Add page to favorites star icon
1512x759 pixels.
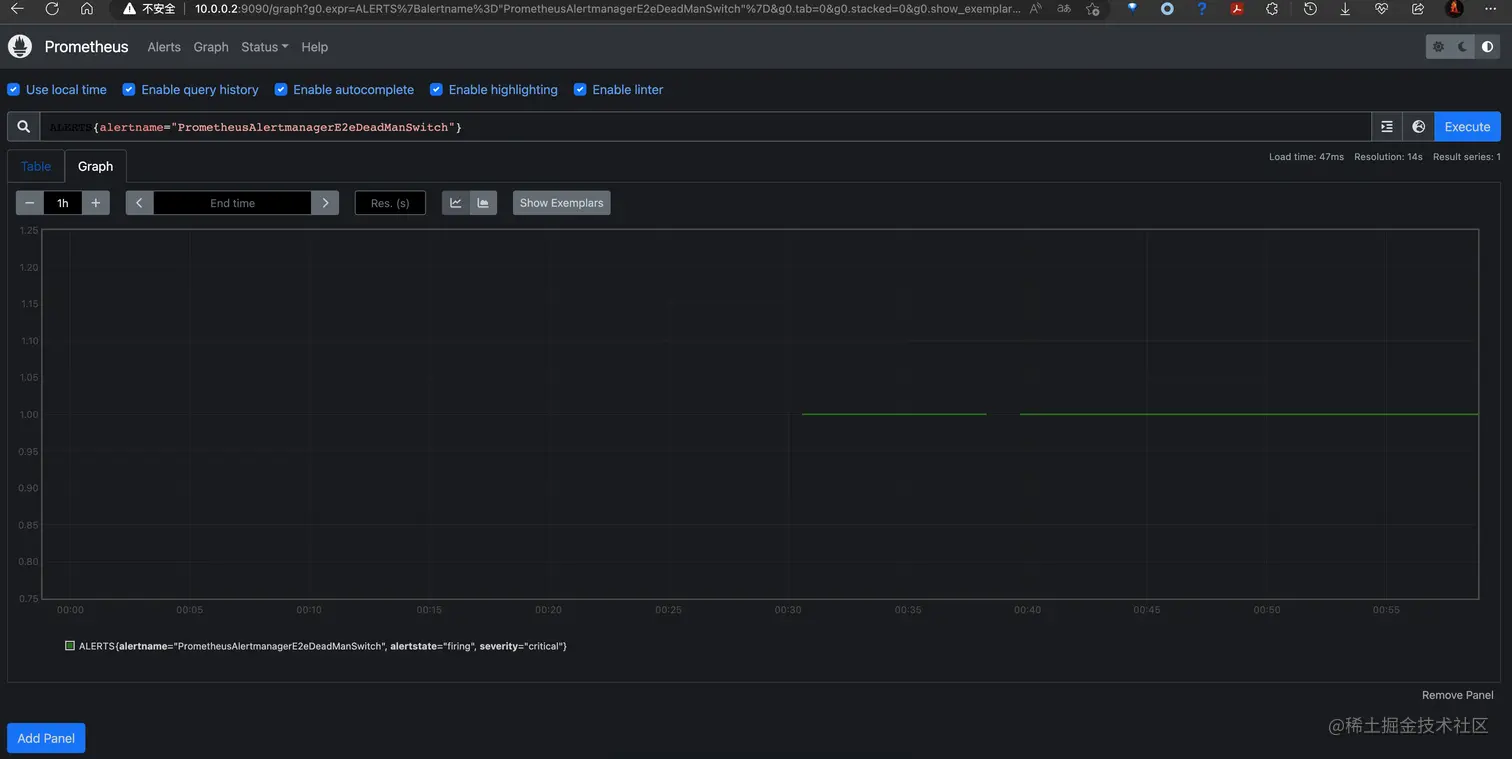click(x=1093, y=8)
